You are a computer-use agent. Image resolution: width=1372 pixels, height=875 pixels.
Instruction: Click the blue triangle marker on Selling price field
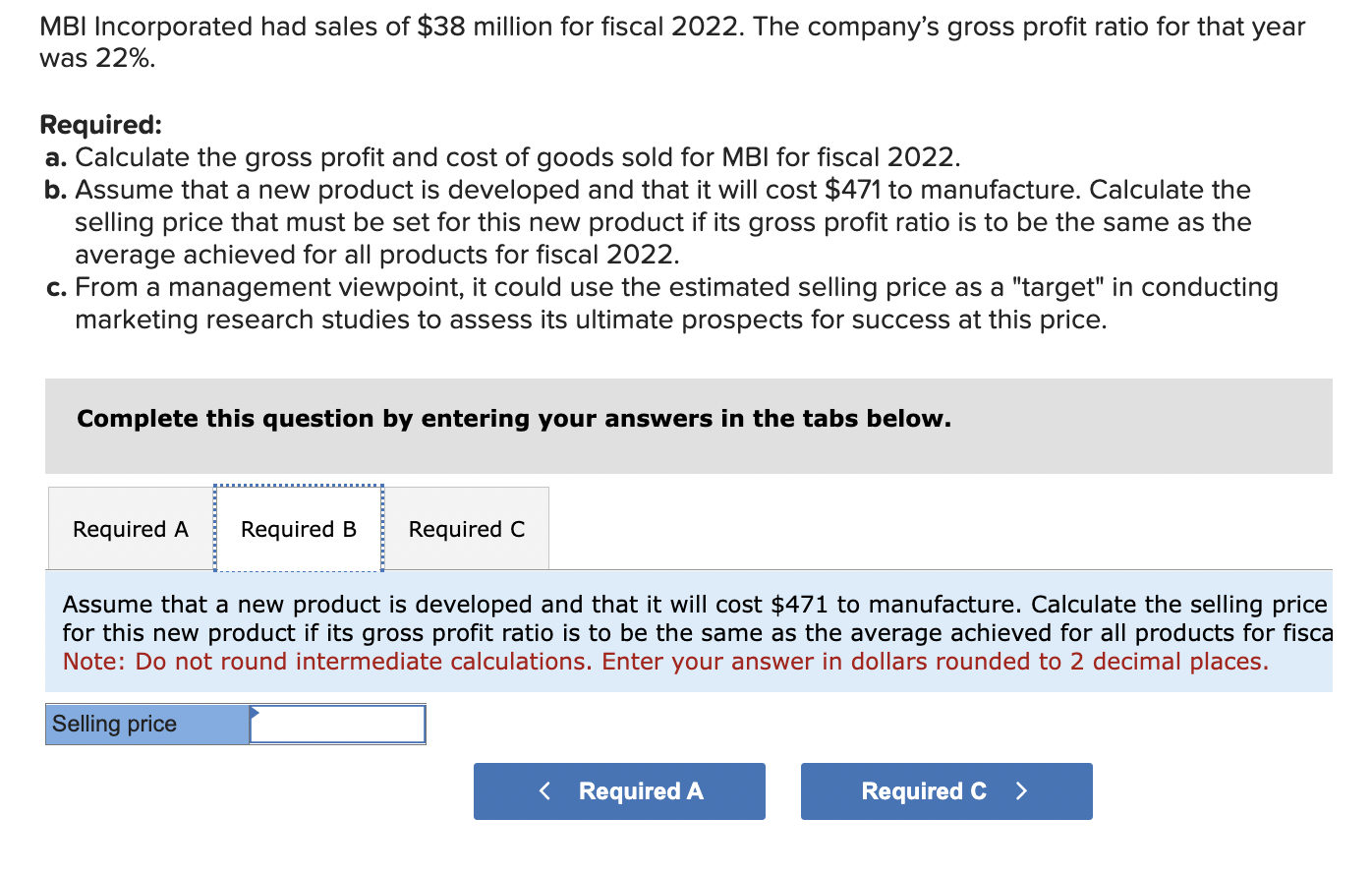(255, 712)
